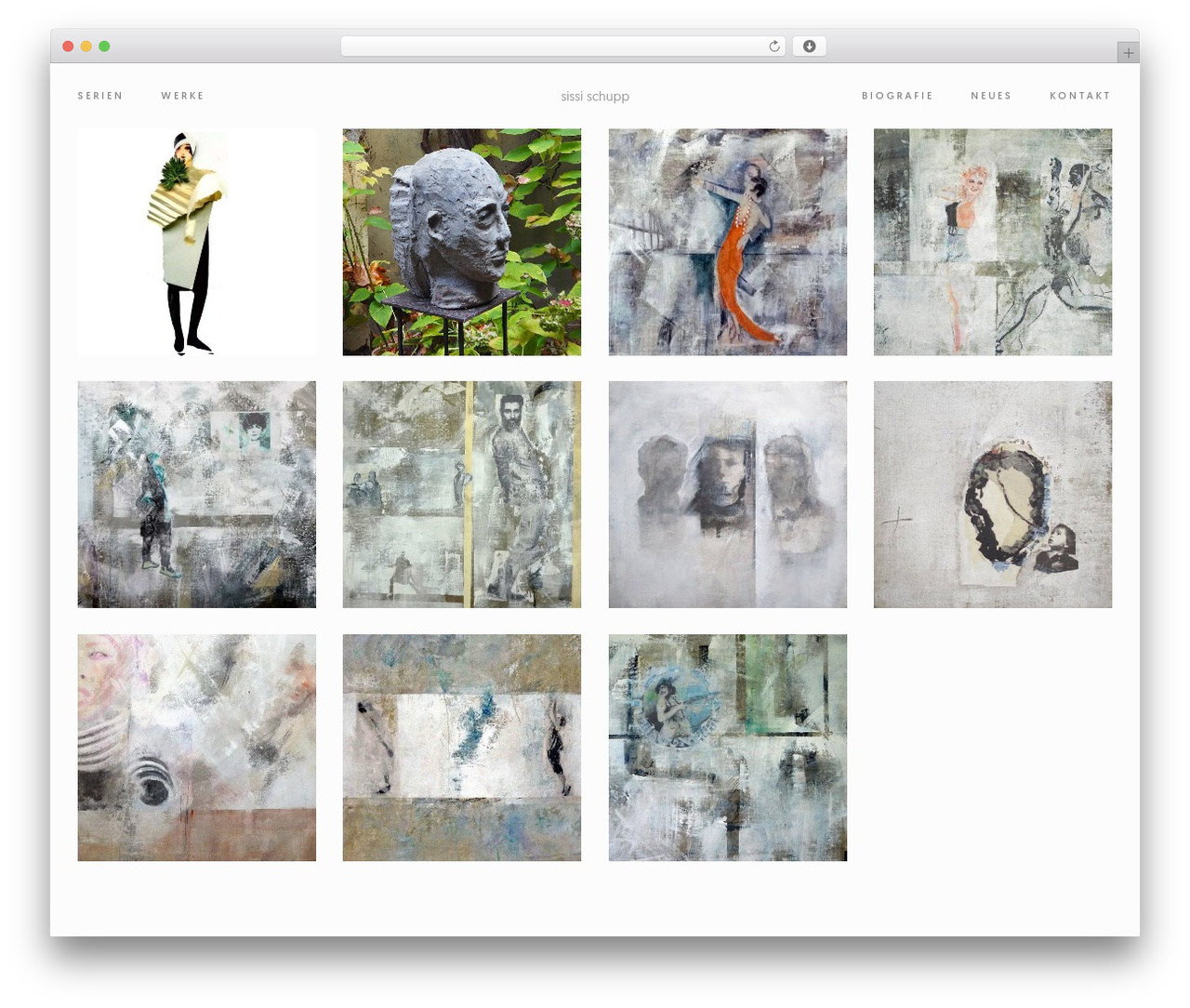Open the stone head sculpture thumbnail
1190x1008 pixels.
pyautogui.click(x=462, y=242)
